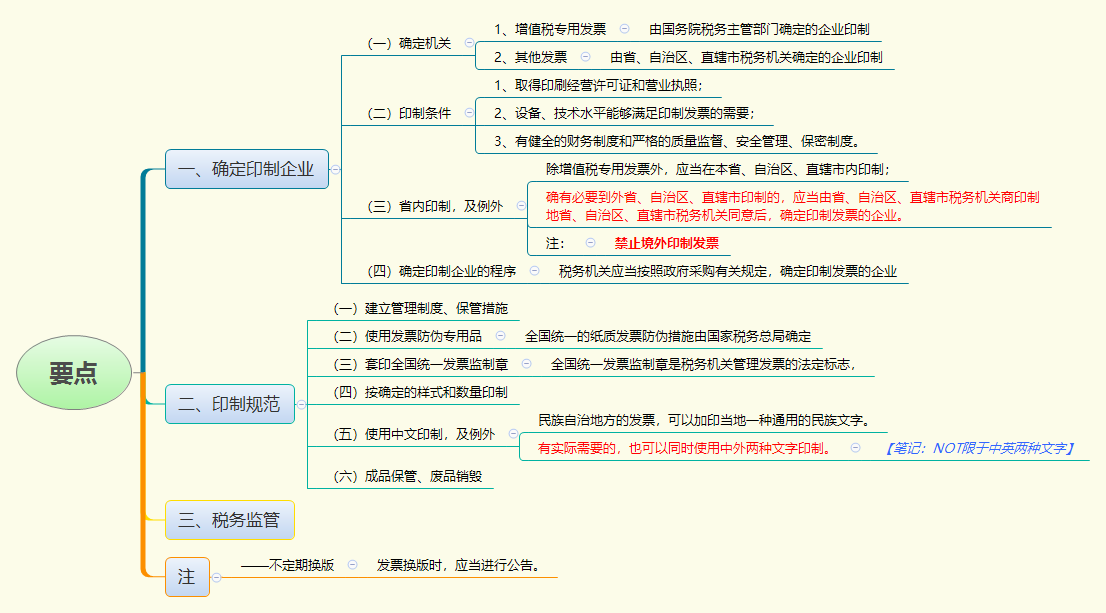Image resolution: width=1106 pixels, height=613 pixels.
Task: Select 由省、自治区、直辖市税务机关确定的企业印制
Action: [746, 57]
